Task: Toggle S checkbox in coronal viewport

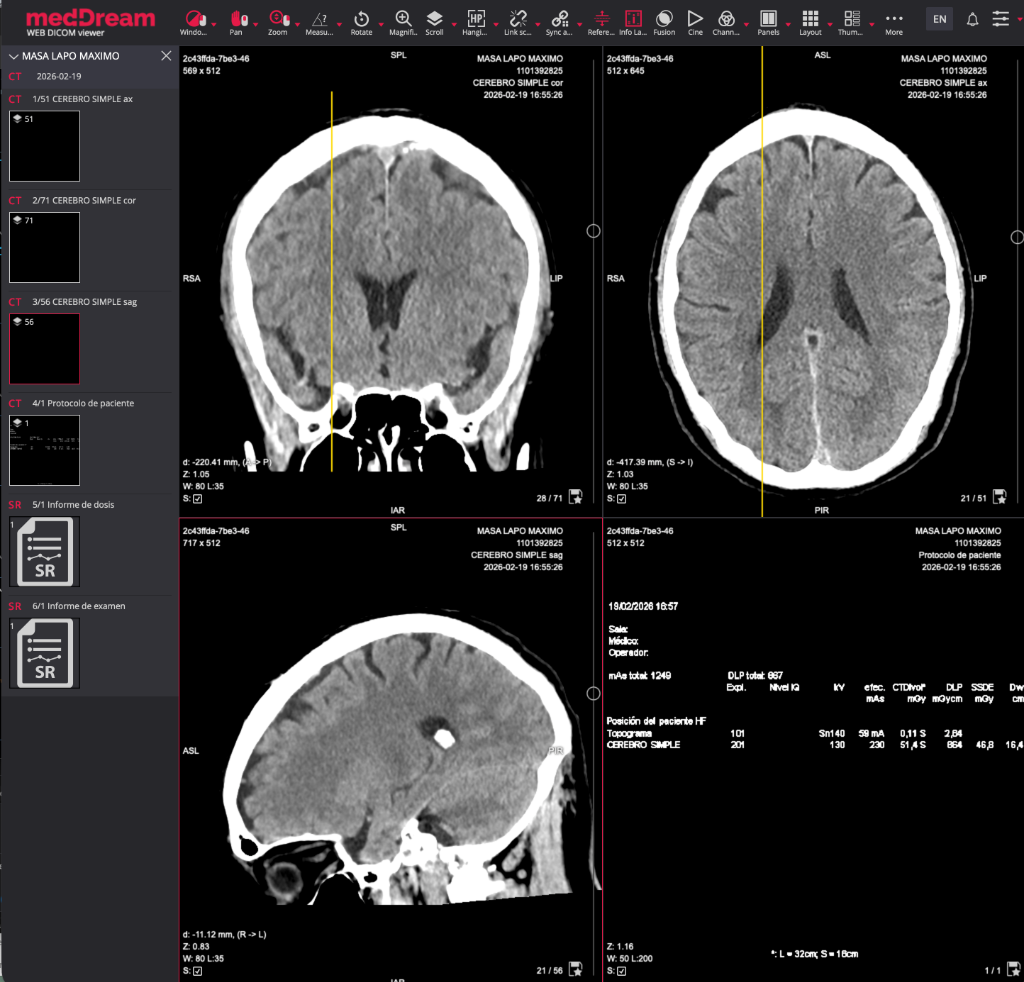Action: point(198,499)
